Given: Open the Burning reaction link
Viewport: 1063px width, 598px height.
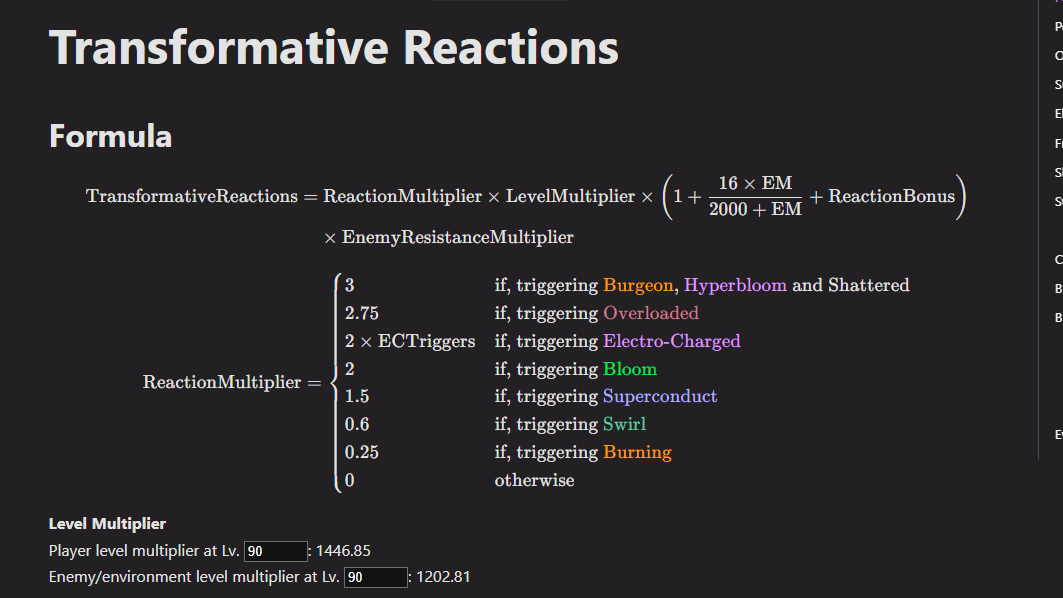Looking at the screenshot, I should 637,452.
